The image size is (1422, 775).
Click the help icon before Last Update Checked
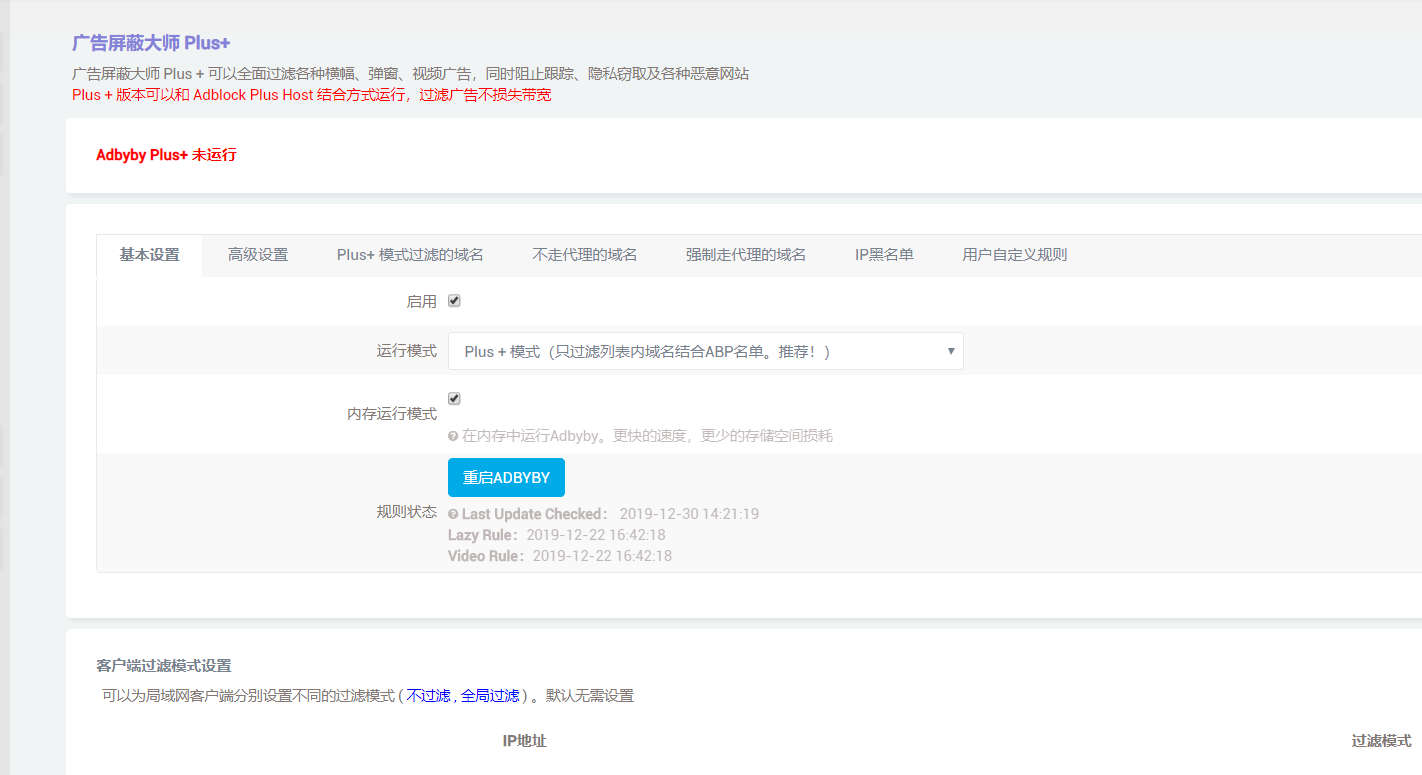(453, 512)
